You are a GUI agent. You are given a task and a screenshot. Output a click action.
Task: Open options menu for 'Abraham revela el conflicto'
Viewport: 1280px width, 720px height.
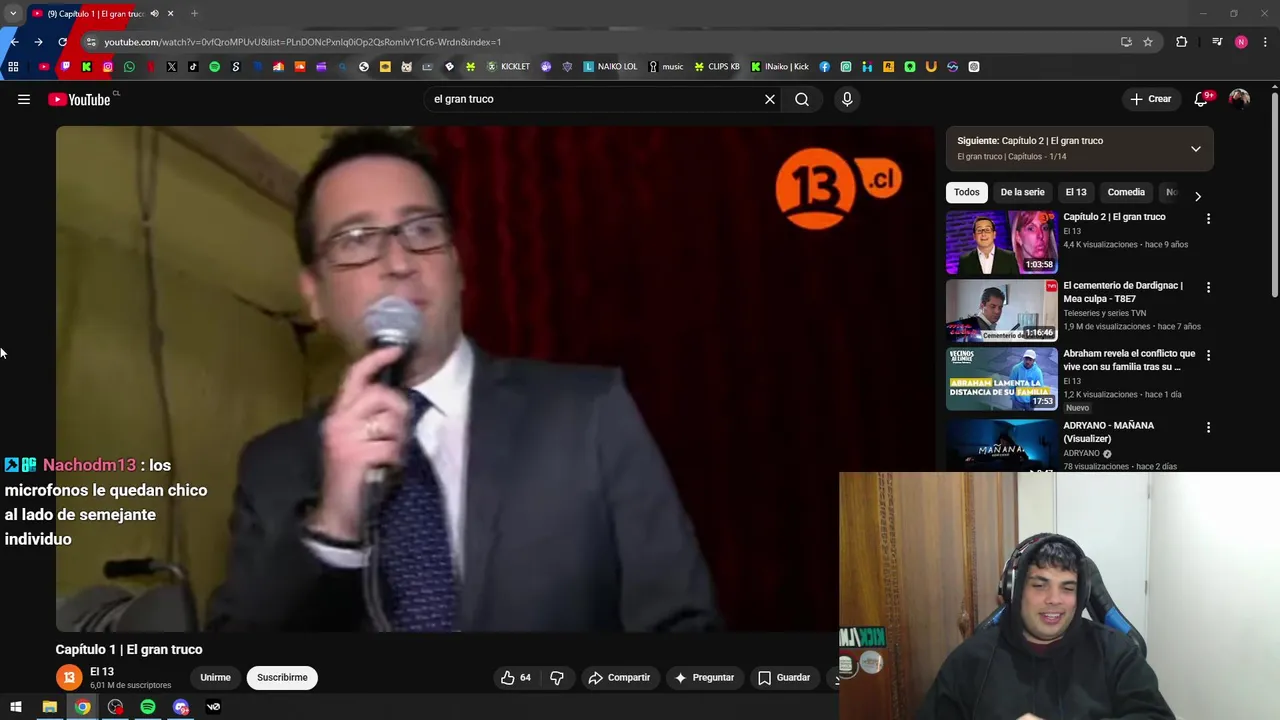[1208, 355]
